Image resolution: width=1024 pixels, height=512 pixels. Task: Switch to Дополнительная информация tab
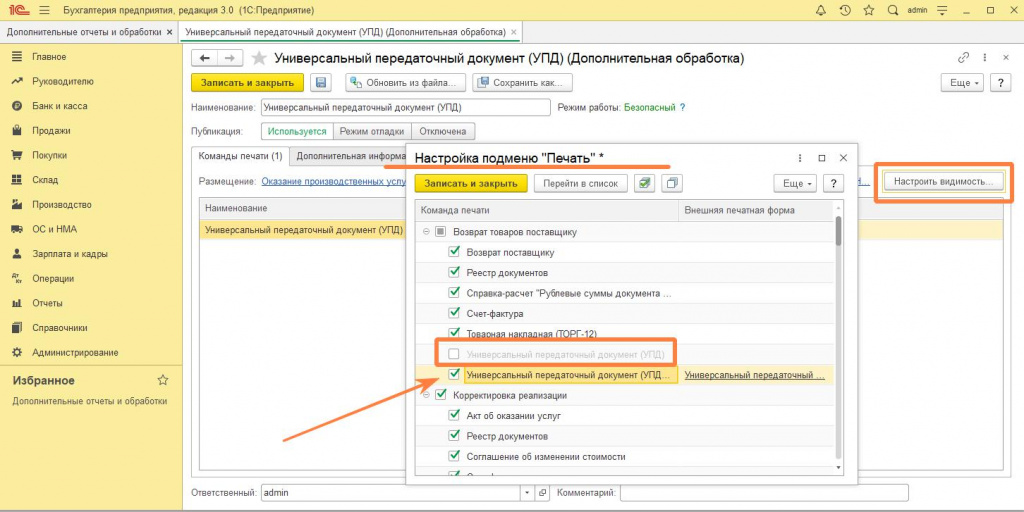[x=349, y=156]
